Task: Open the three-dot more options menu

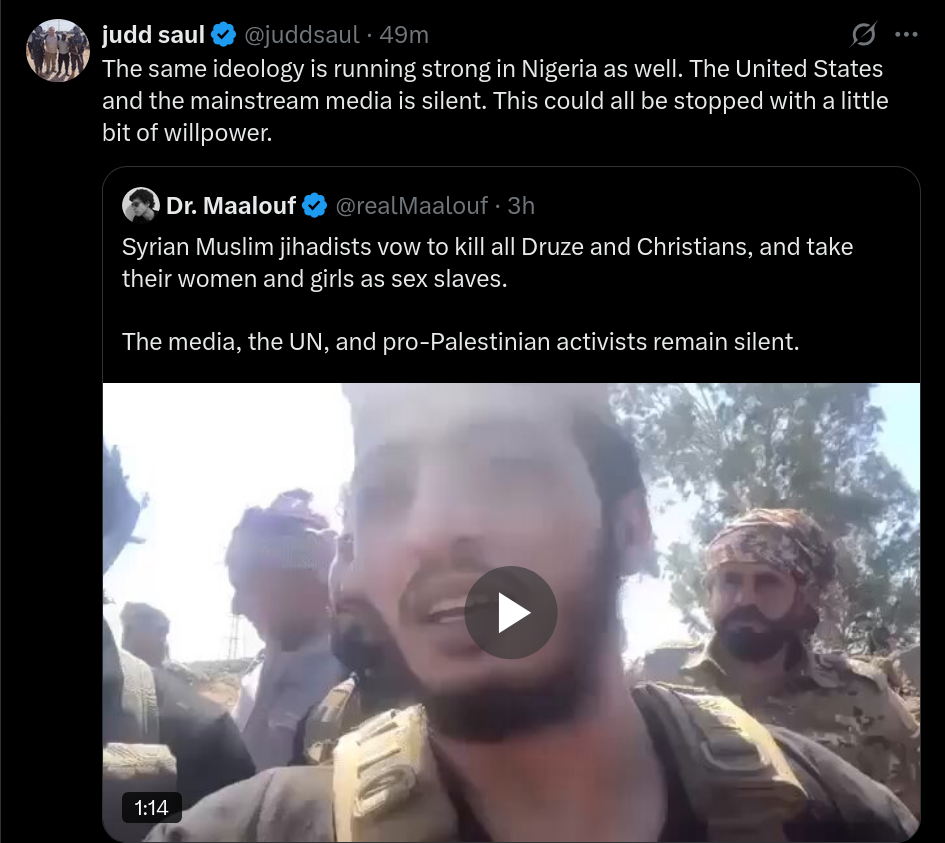Action: pyautogui.click(x=906, y=34)
